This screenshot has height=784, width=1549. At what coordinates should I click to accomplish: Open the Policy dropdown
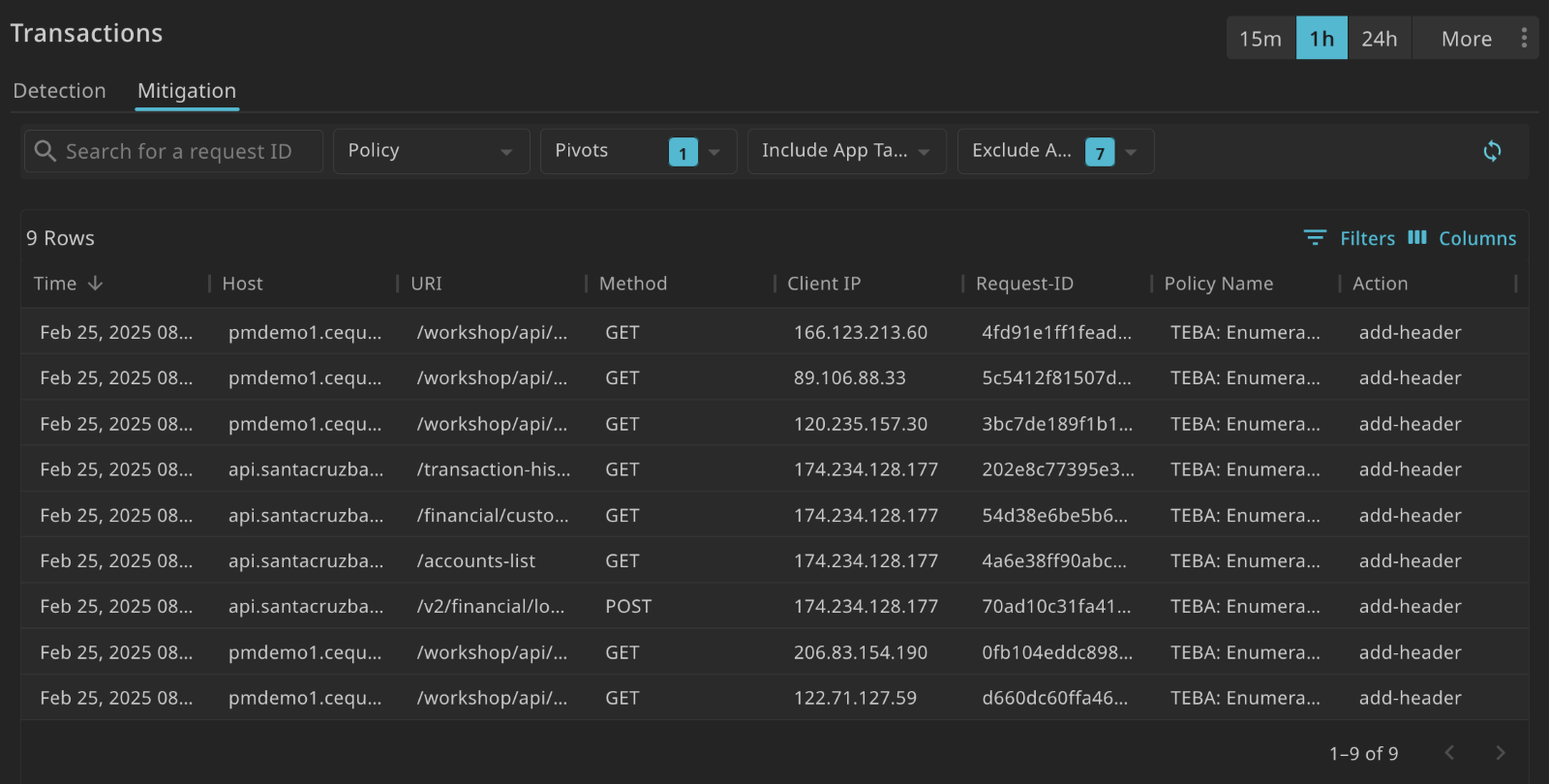pos(432,151)
